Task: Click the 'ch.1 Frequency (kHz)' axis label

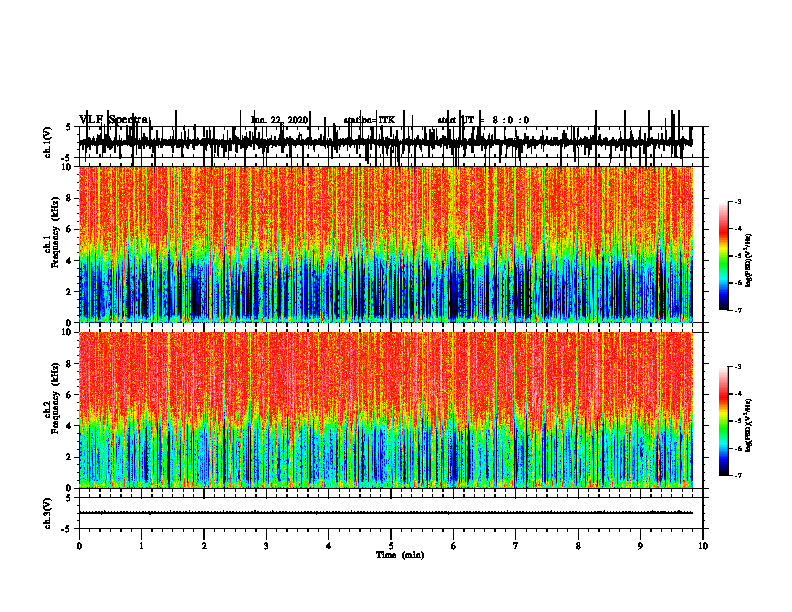Action: click(x=52, y=232)
